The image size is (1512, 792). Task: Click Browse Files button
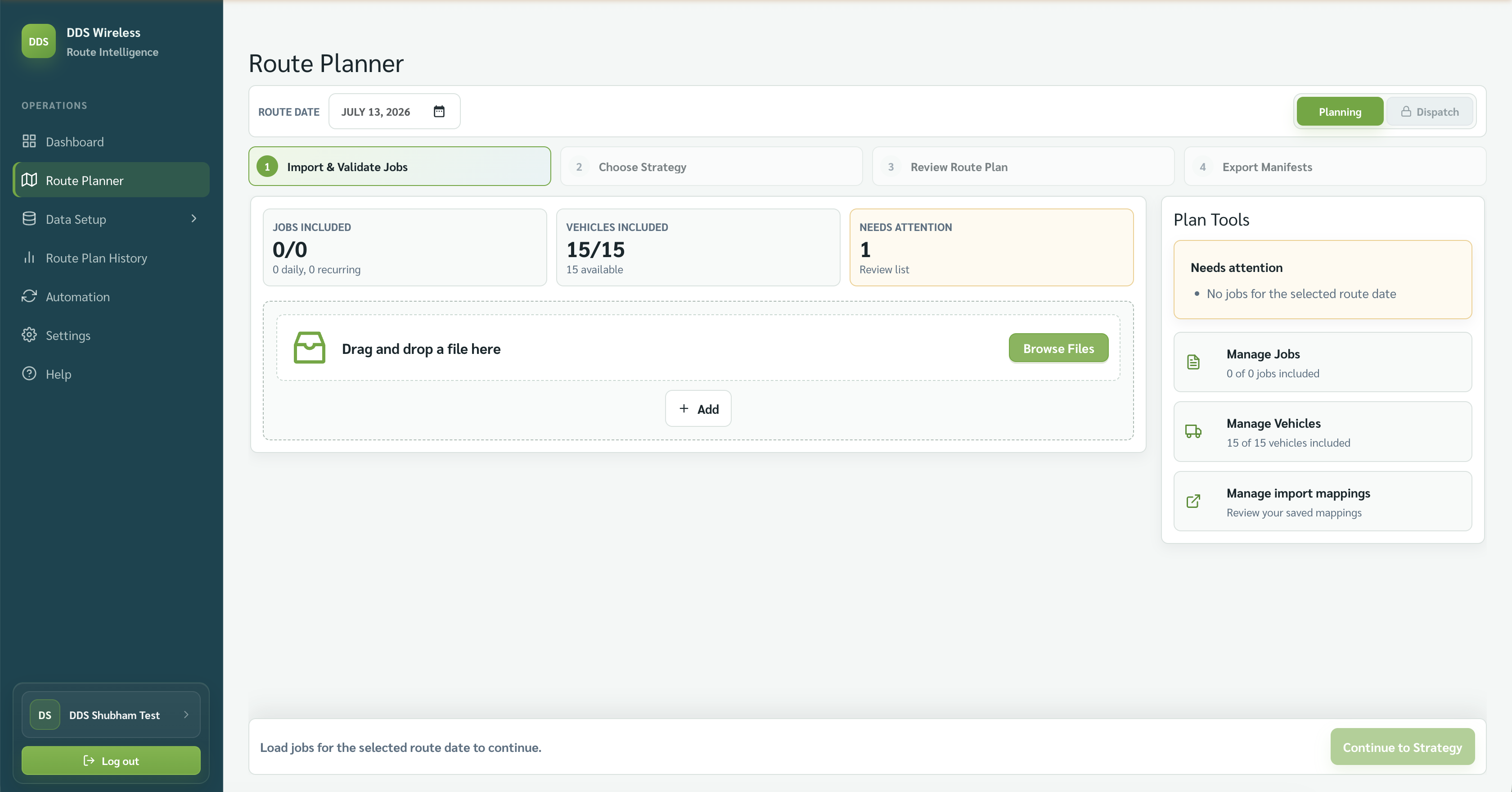point(1058,348)
